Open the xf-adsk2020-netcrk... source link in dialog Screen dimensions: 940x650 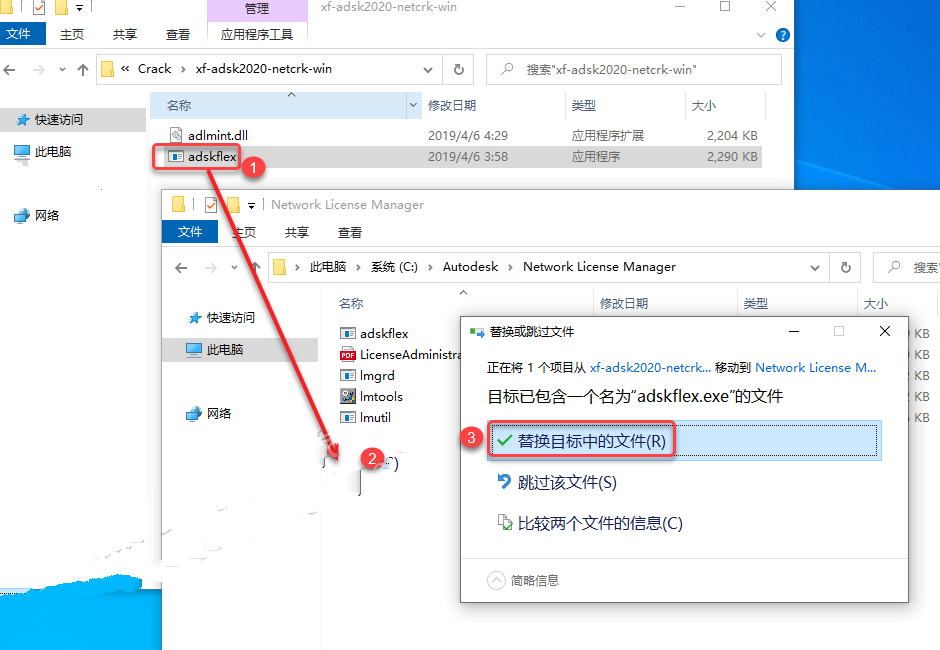650,368
